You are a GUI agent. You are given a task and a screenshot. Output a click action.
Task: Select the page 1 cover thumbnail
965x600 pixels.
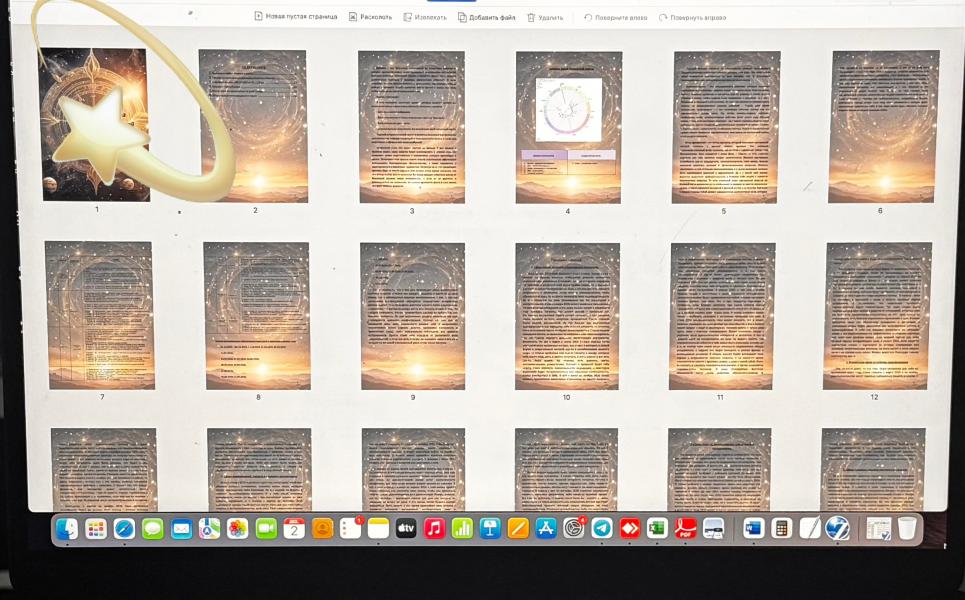click(94, 124)
